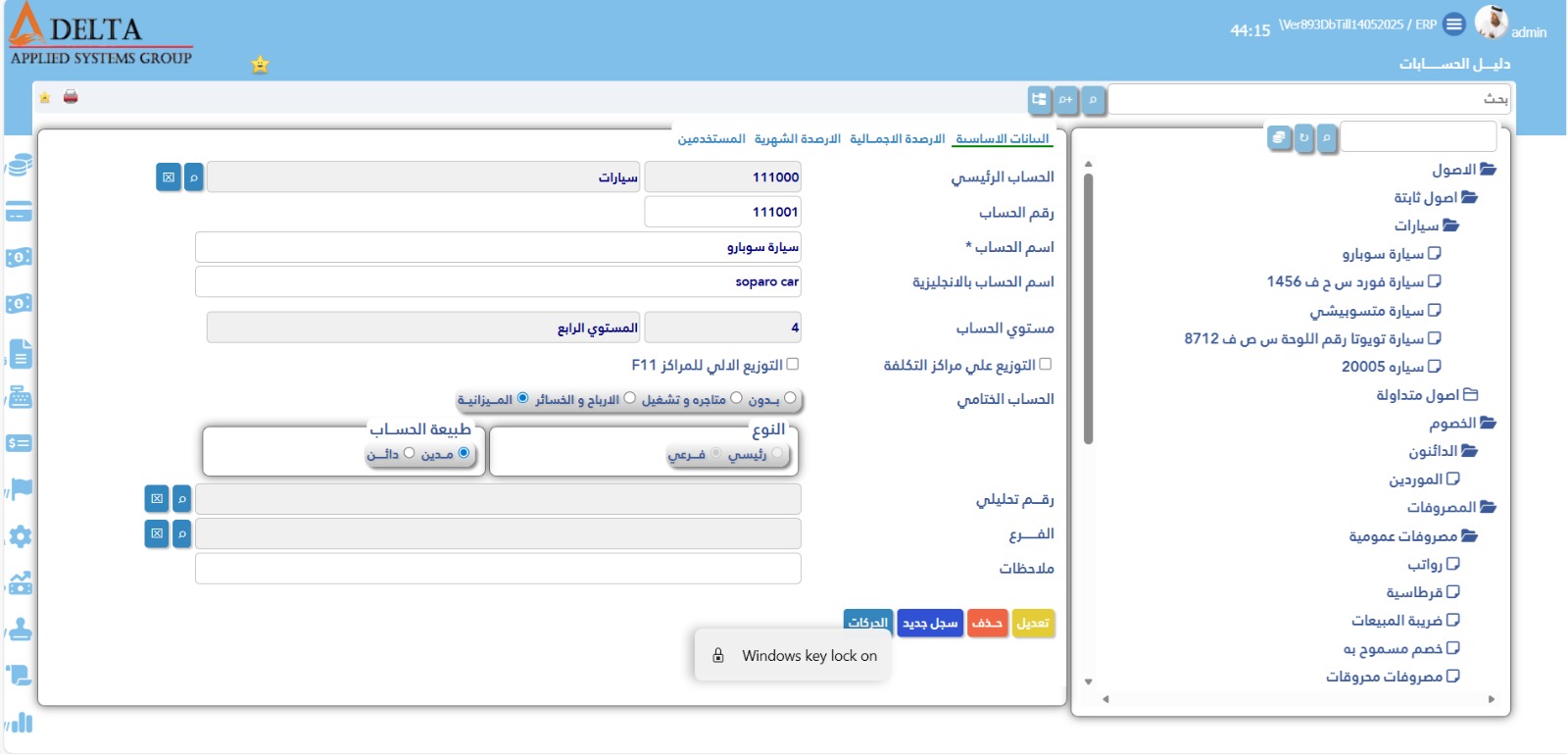
Task: Click the coins stack sidebar icon
Action: pyautogui.click(x=20, y=166)
